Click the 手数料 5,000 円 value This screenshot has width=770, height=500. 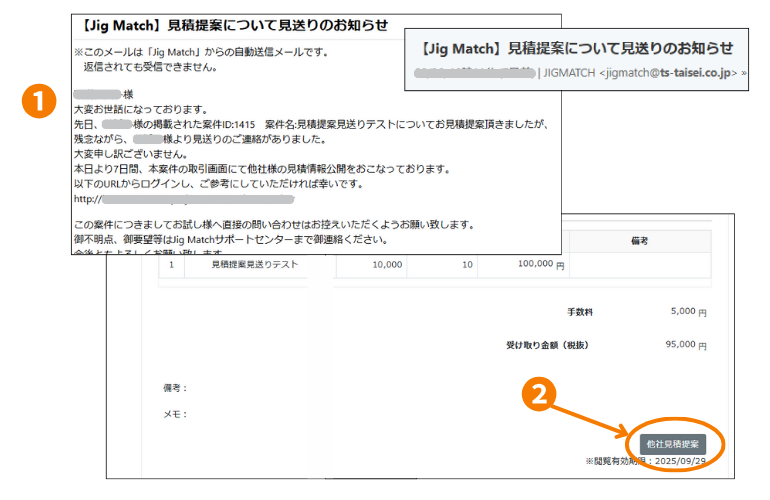coord(688,311)
